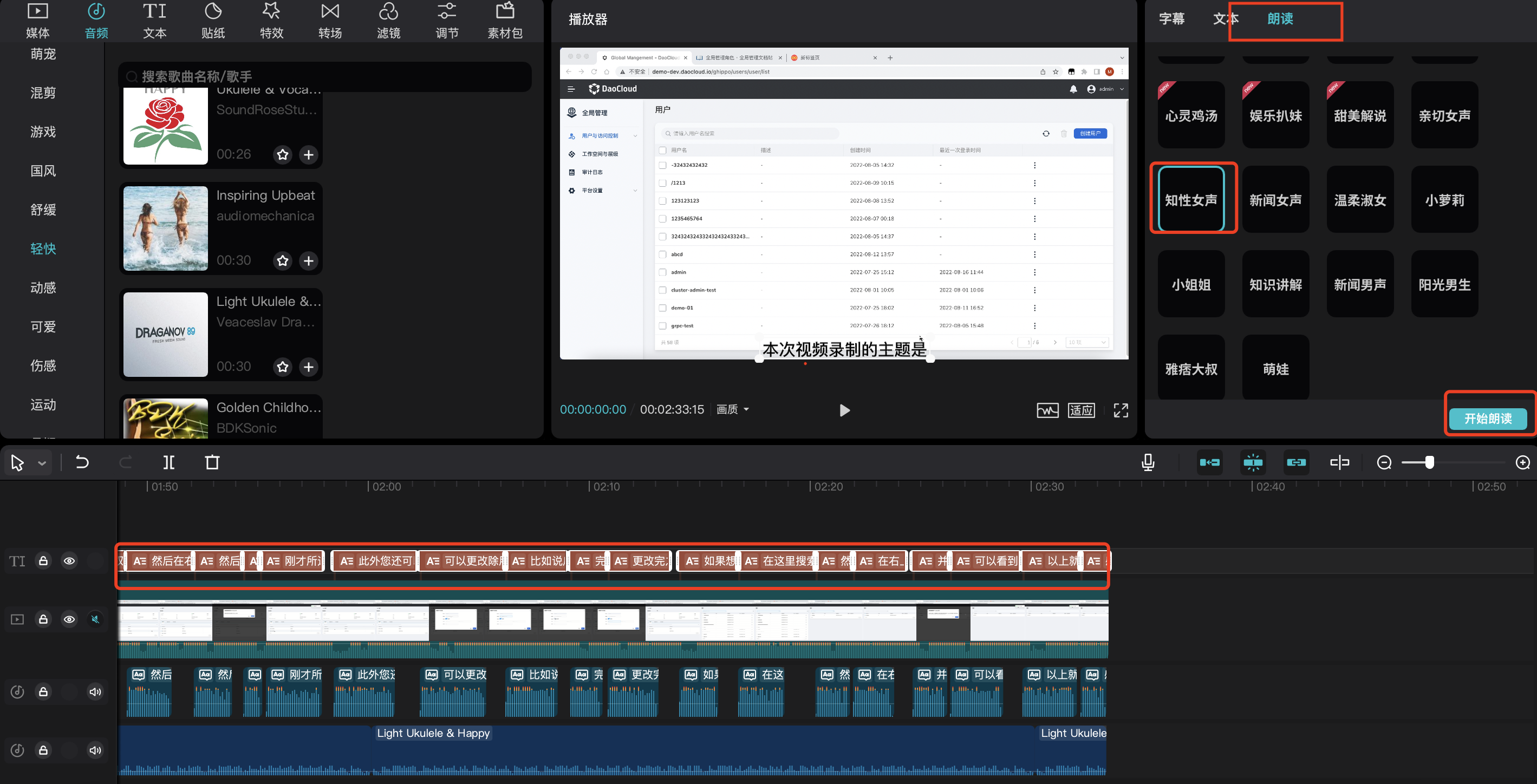Play the video in the player
Viewport: 1537px width, 784px height.
tap(844, 410)
